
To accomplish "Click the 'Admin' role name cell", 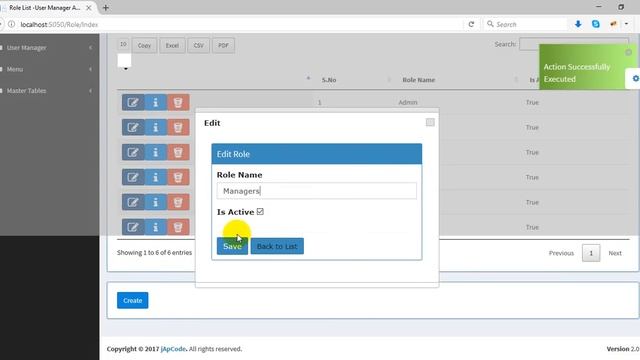I will click(x=408, y=102).
